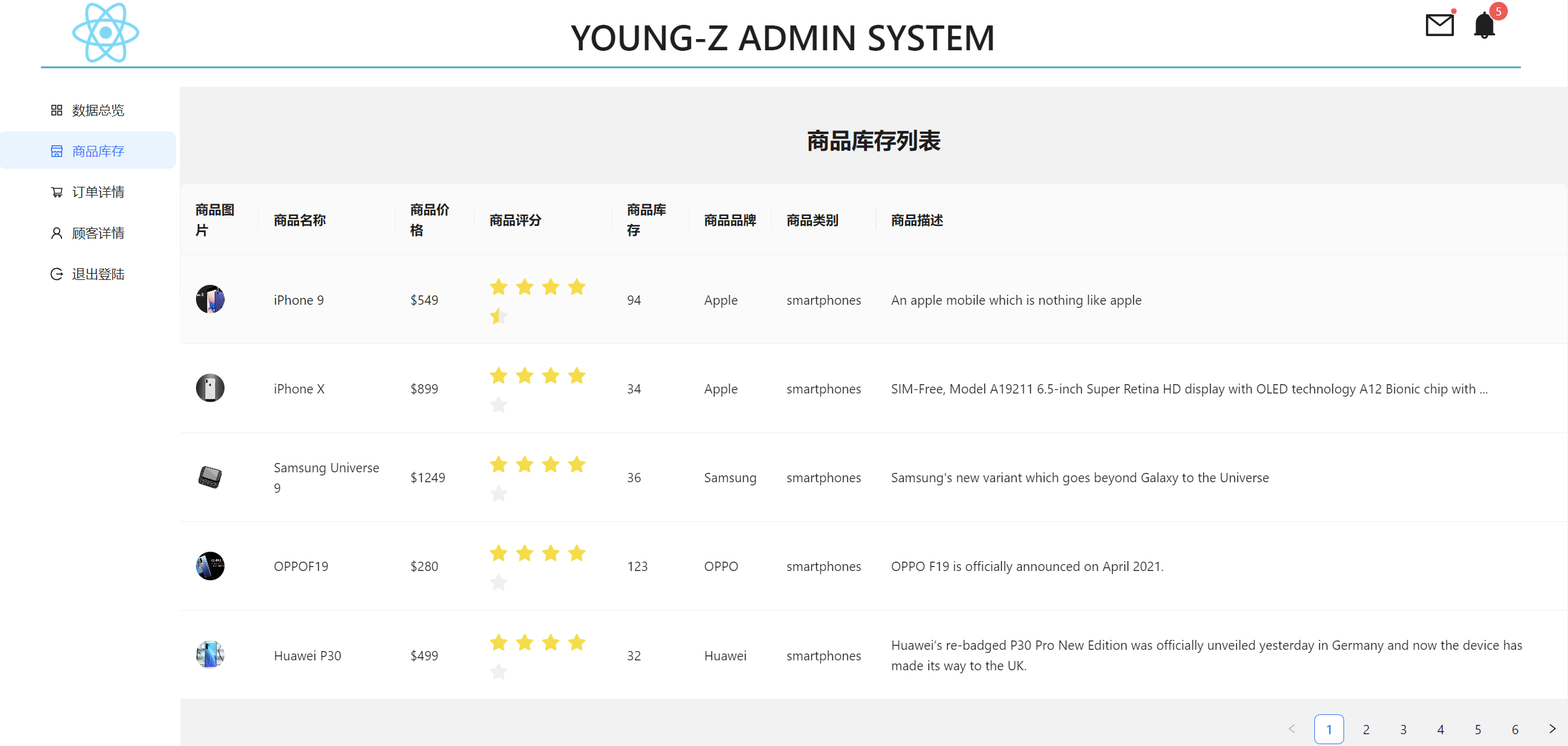
Task: Click the fifth star for iPhone X
Action: pos(499,405)
